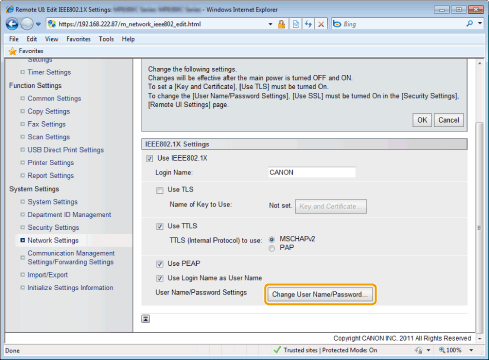Click the Cancel button
The height and width of the screenshot is (360, 489).
(449, 120)
